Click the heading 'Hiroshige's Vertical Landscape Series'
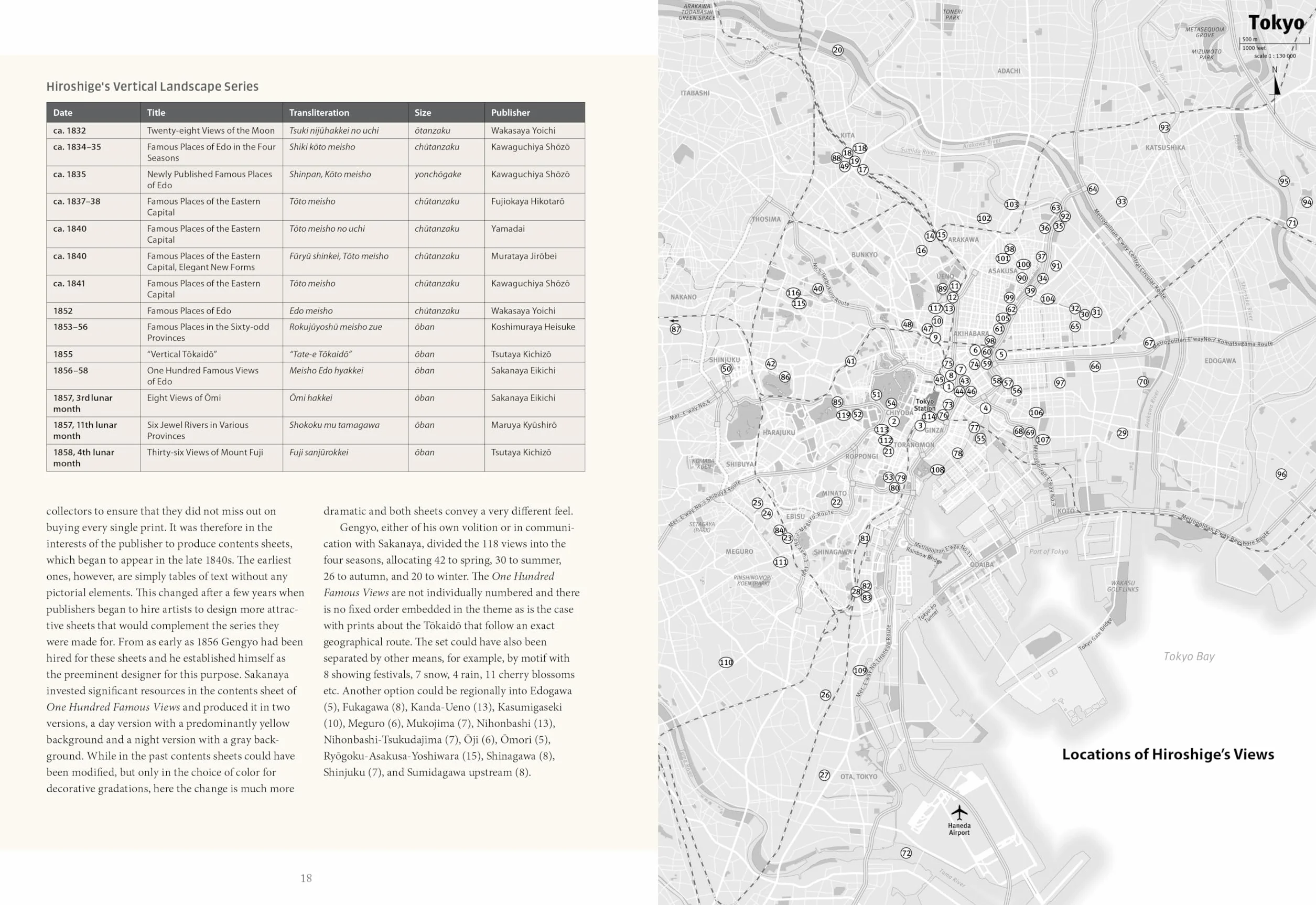1316x905 pixels. [x=153, y=86]
